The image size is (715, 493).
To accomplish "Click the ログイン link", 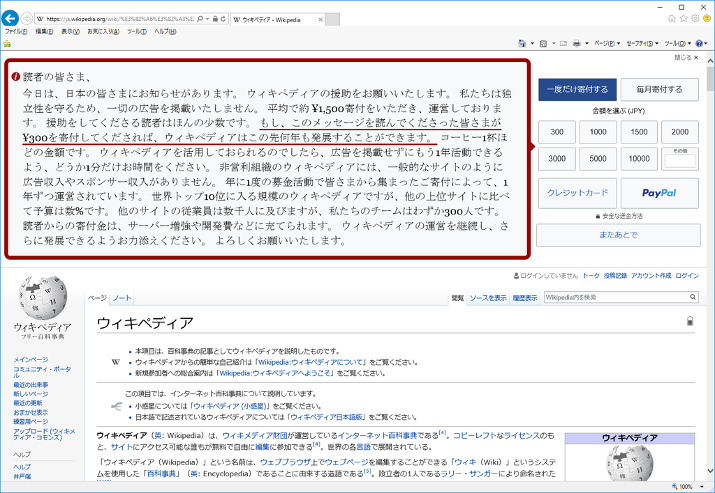I will click(687, 275).
